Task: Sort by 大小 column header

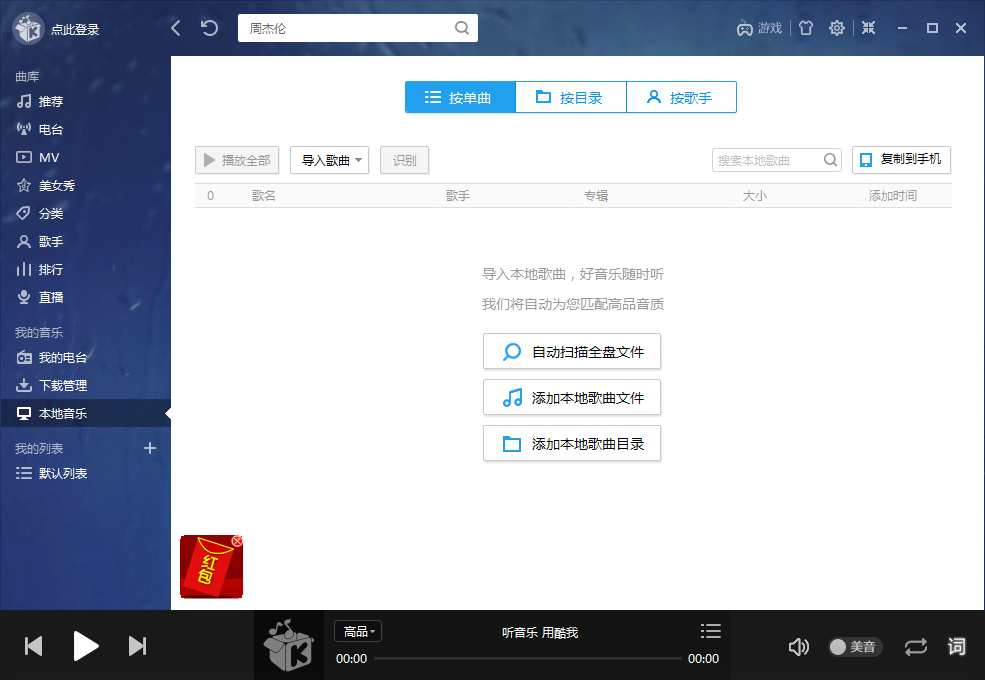Action: pyautogui.click(x=754, y=195)
